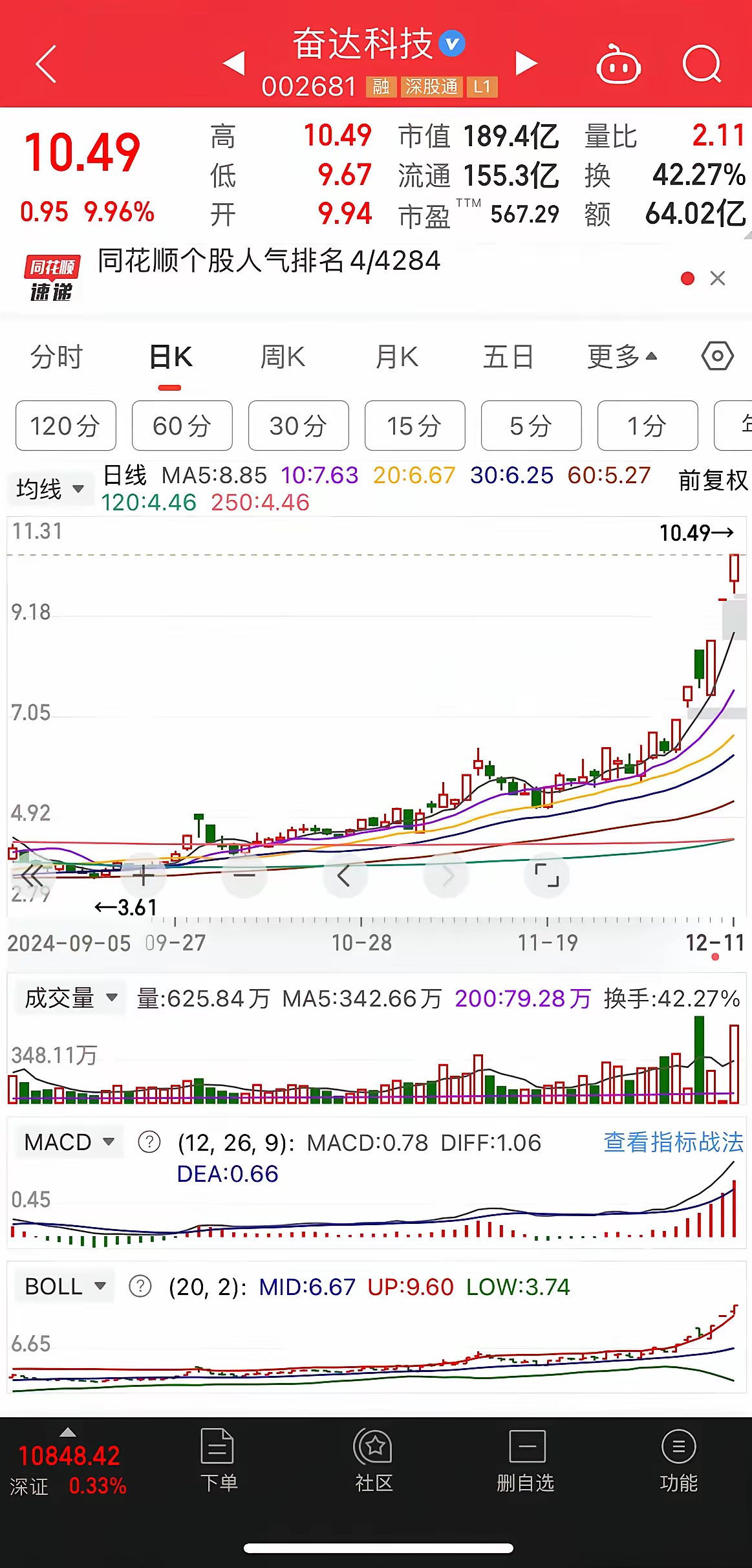The height and width of the screenshot is (1568, 752).
Task: Zoom out chart with minus button
Action: (x=244, y=875)
